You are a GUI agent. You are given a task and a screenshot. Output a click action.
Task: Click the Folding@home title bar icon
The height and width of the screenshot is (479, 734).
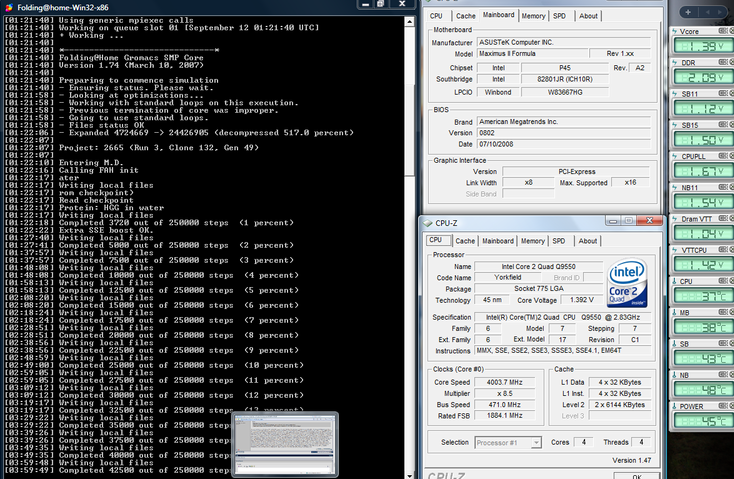(9, 7)
